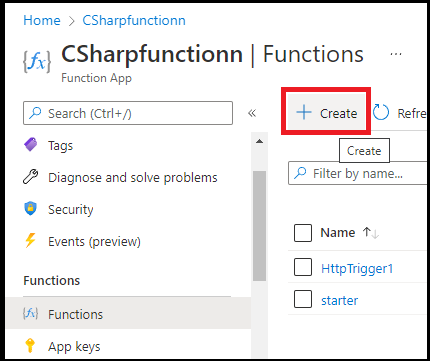Click the wrench Diagnose and solve problems icon

coord(30,177)
